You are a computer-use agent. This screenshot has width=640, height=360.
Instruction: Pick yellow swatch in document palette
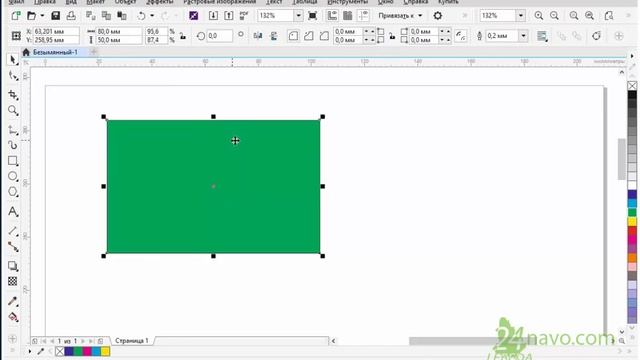coord(105,351)
